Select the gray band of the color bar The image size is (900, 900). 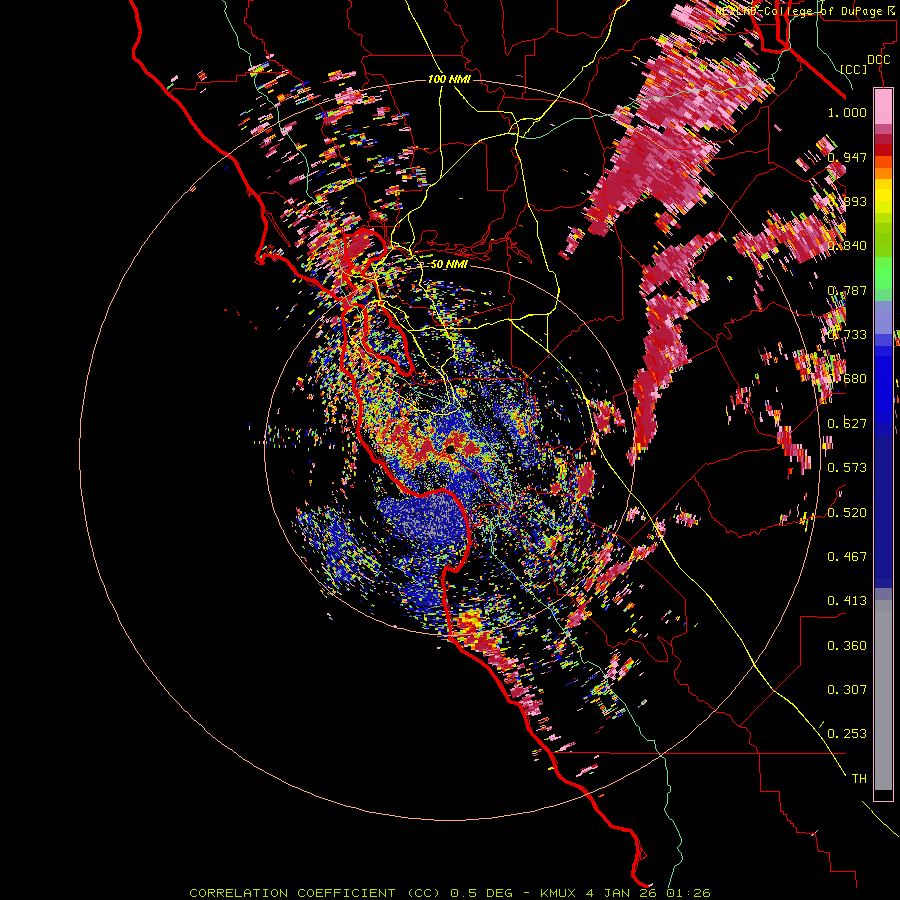pyautogui.click(x=883, y=695)
